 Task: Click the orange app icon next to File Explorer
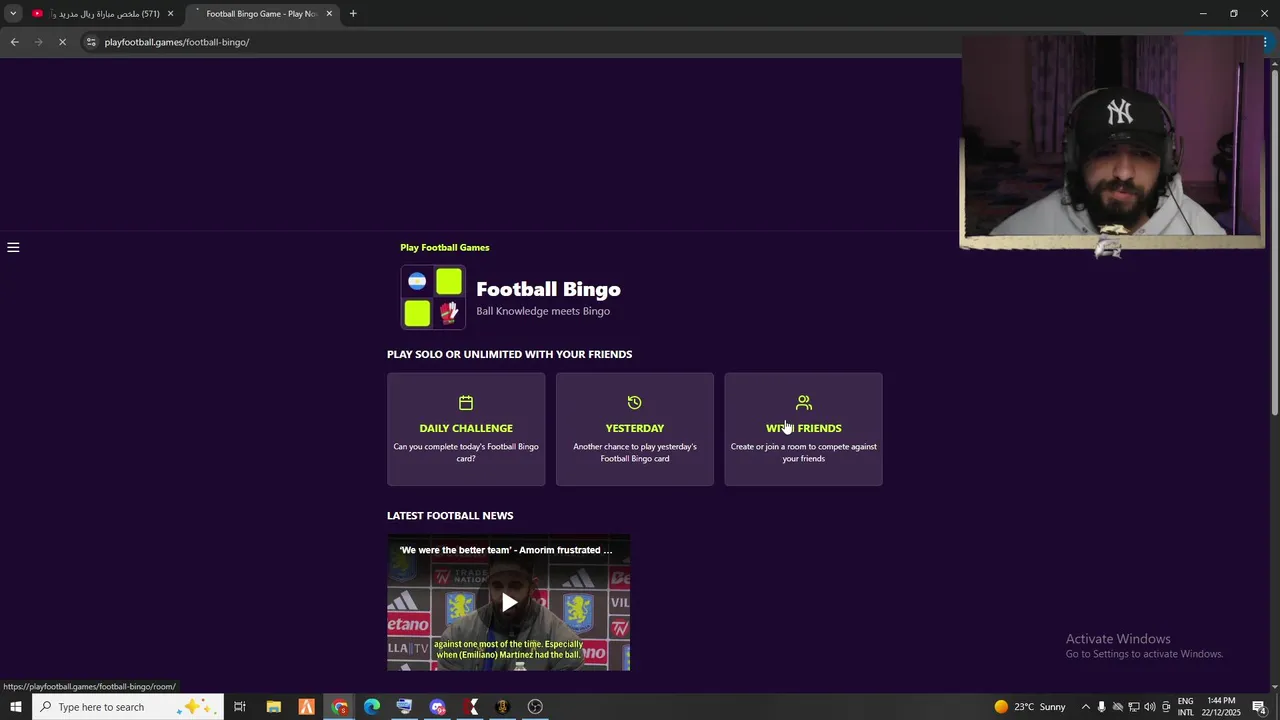(306, 707)
